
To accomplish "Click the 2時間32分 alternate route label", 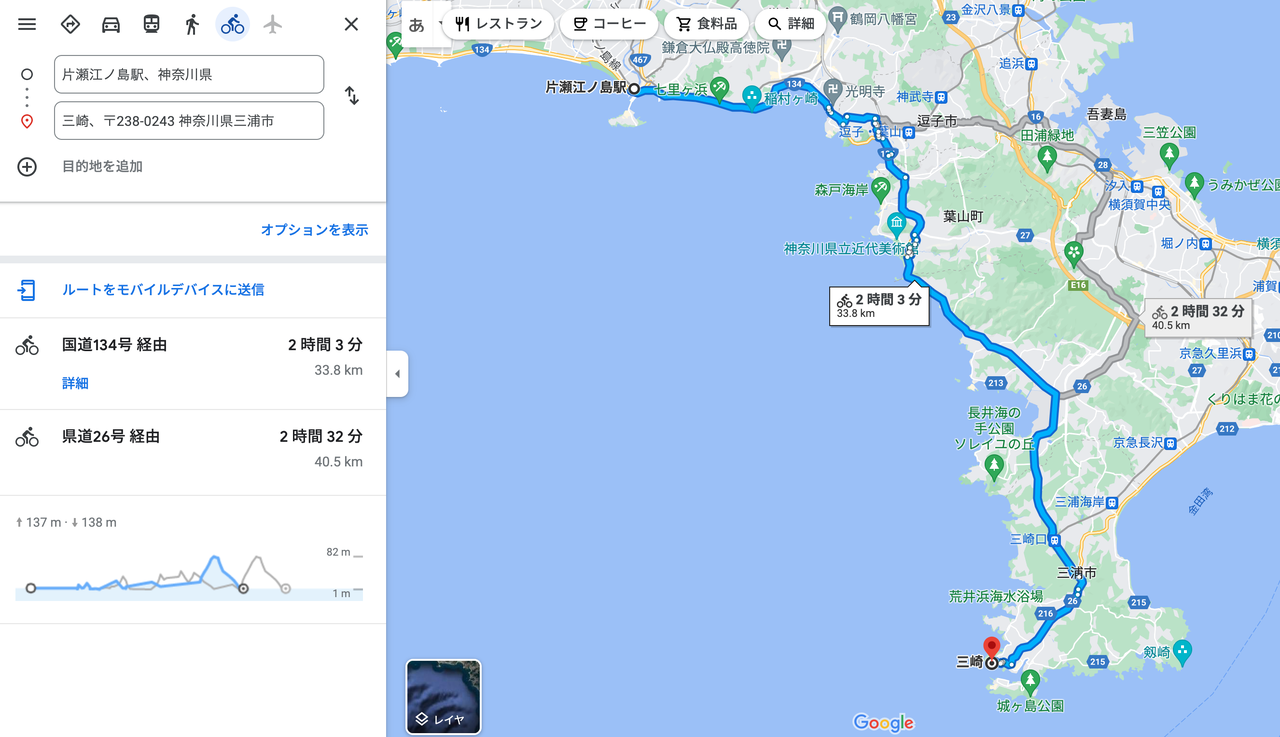I will point(1198,317).
